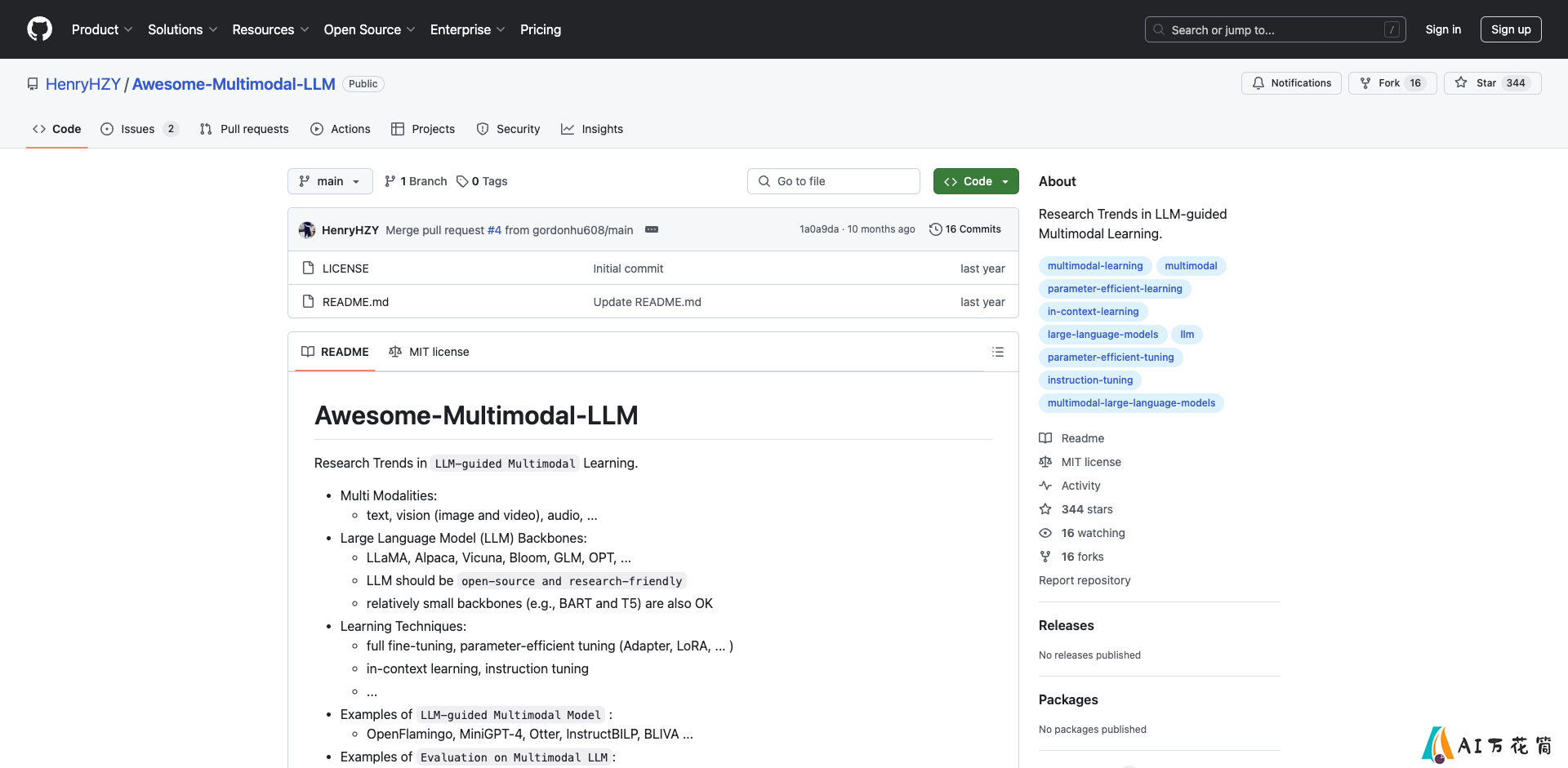Click the LICENSE file icon
This screenshot has width=1568, height=768.
click(x=308, y=268)
